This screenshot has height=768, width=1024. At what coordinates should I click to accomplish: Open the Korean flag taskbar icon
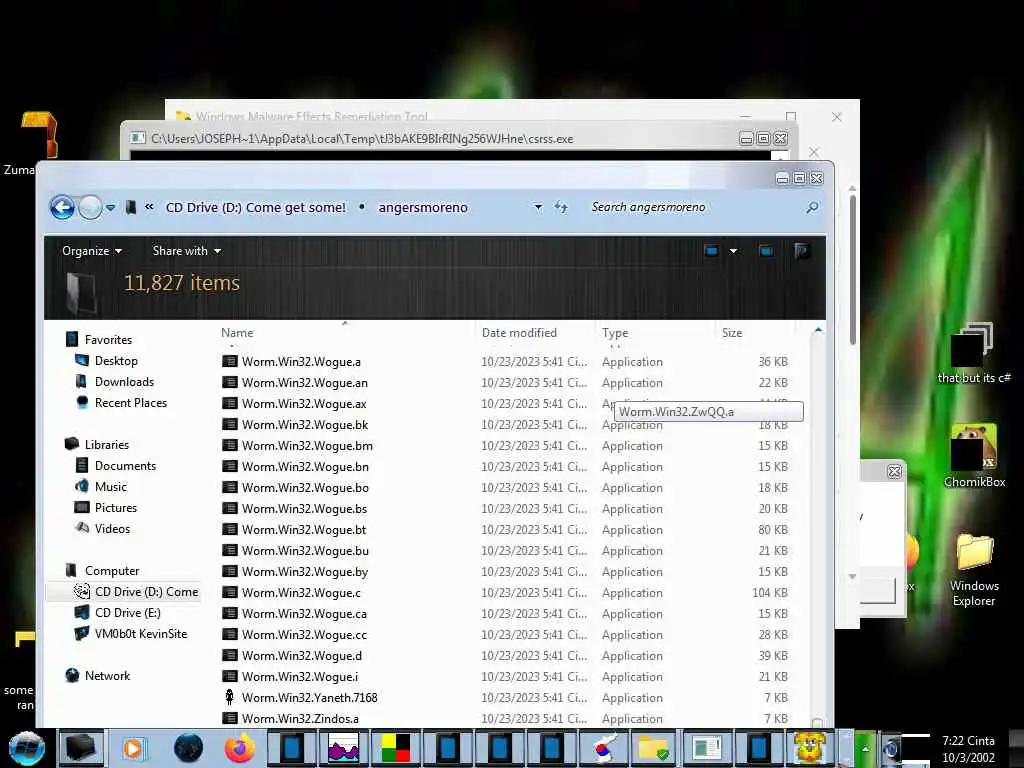(x=605, y=748)
